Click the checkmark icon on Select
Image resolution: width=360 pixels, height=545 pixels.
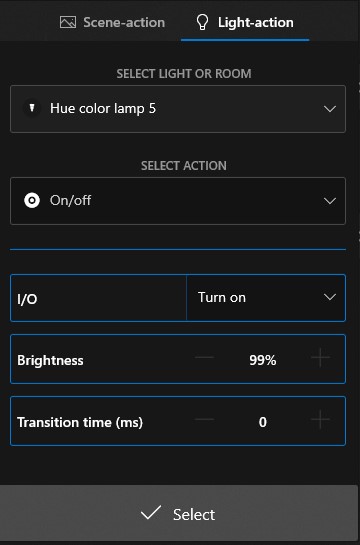(151, 513)
